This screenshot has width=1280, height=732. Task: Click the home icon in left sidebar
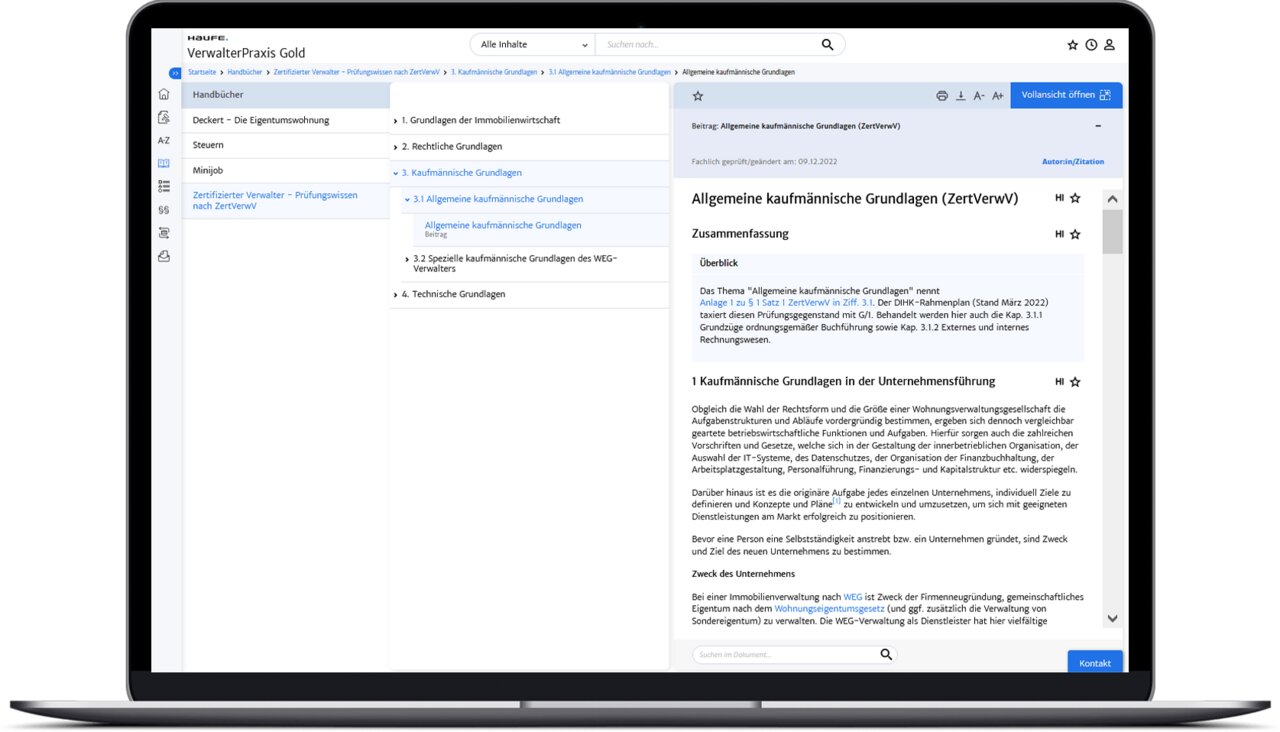tap(164, 94)
